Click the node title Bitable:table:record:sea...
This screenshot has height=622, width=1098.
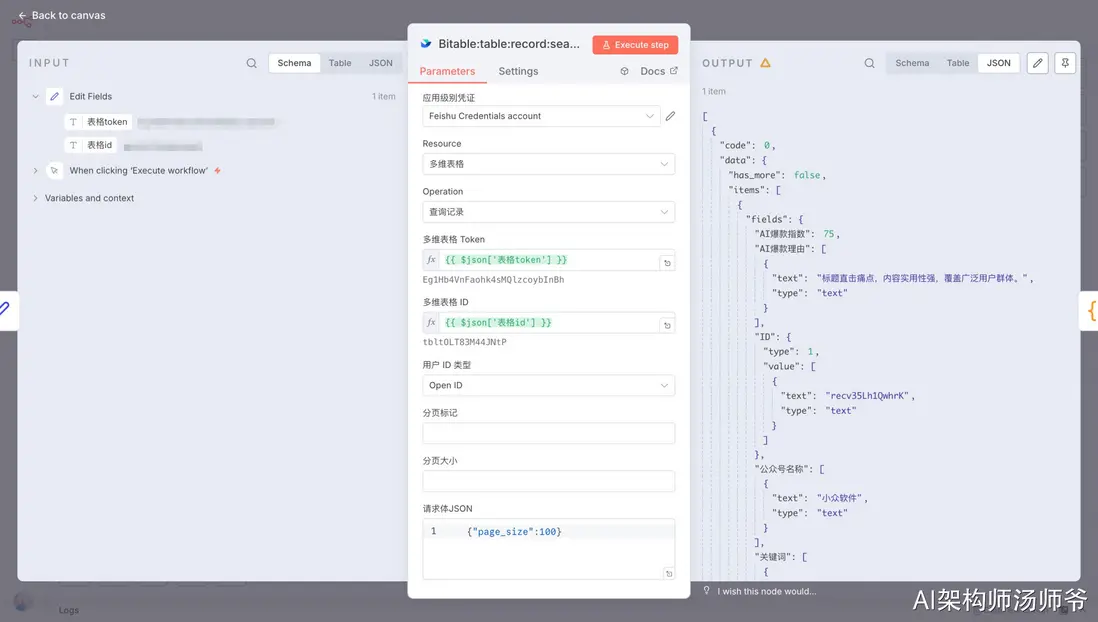(509, 44)
